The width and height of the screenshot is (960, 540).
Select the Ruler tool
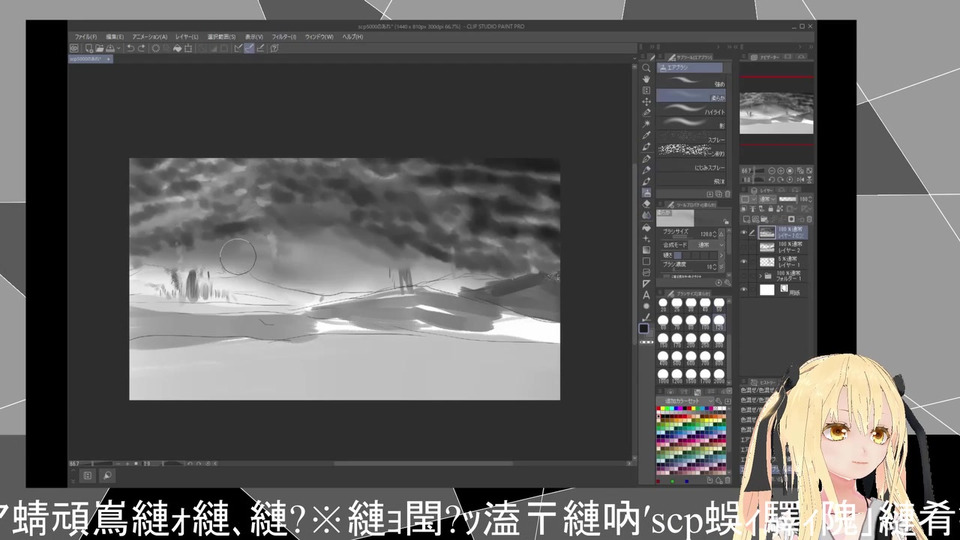(x=647, y=283)
